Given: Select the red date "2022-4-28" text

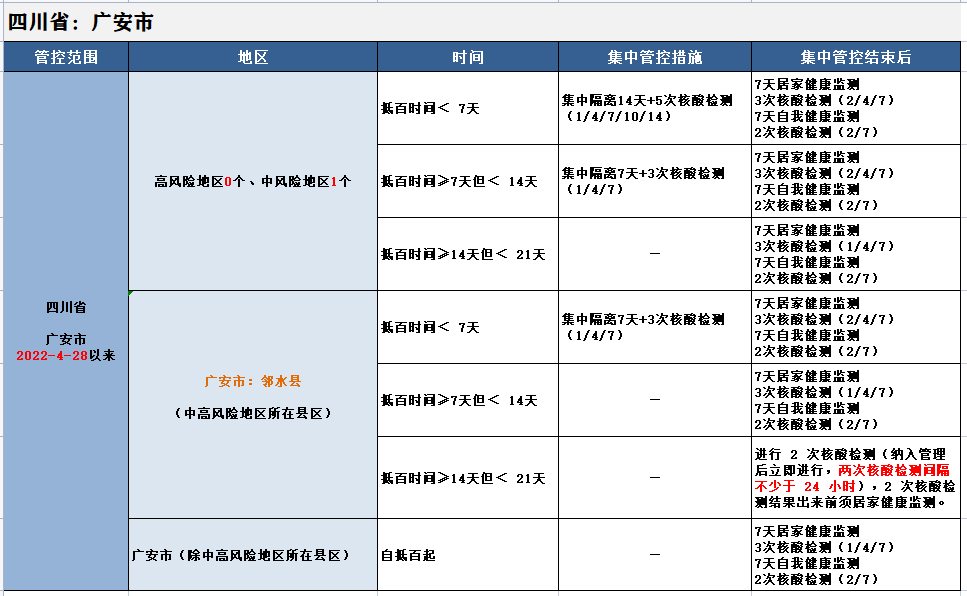Looking at the screenshot, I should click(52, 356).
